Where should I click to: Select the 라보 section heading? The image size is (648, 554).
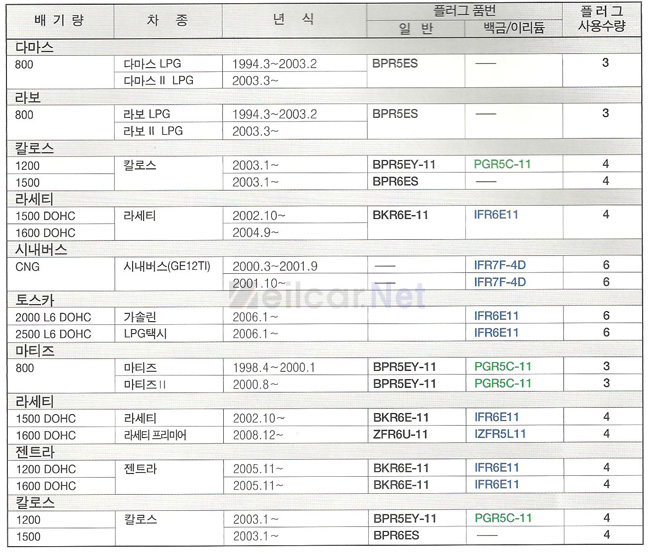click(x=28, y=97)
